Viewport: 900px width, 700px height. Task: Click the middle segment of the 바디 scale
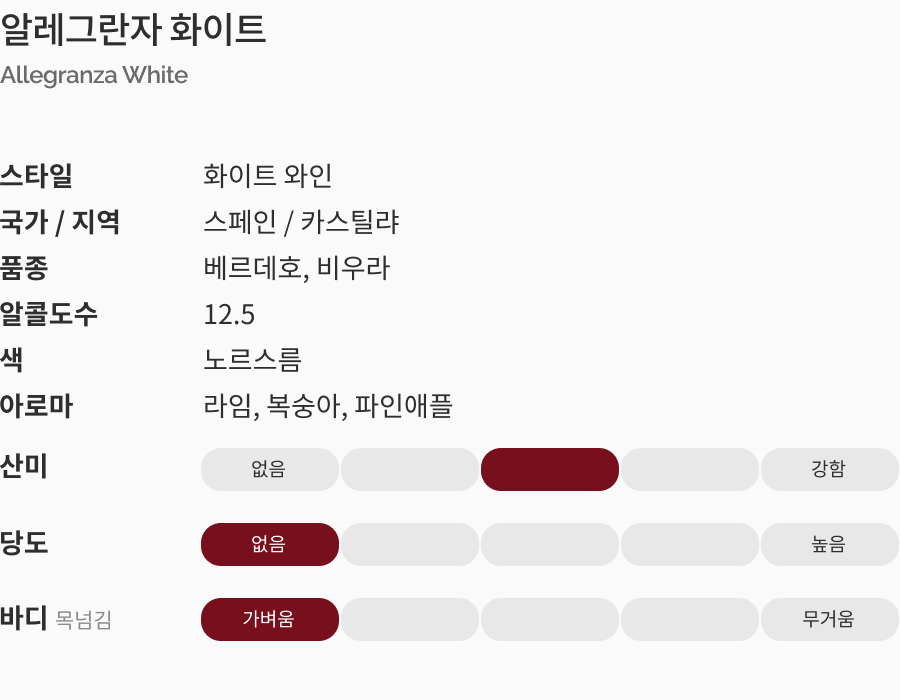(550, 620)
